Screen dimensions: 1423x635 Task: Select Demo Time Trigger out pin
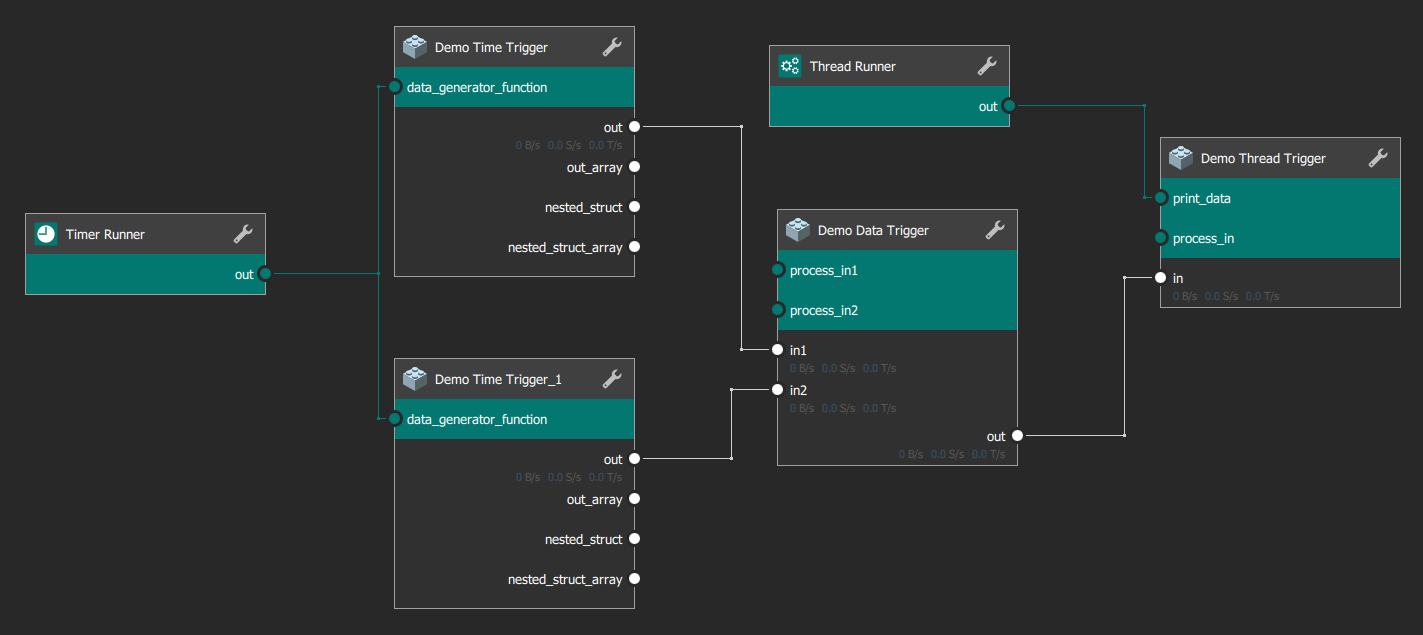[634, 127]
